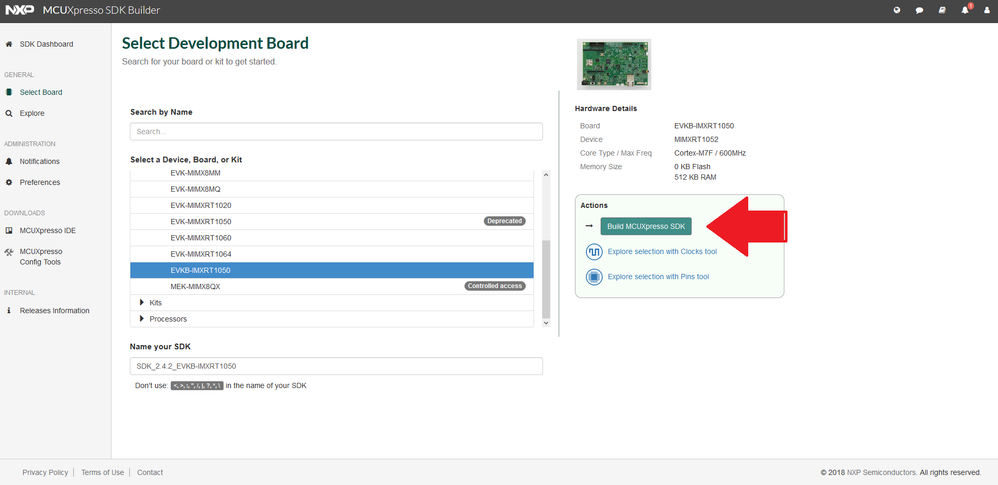
Task: Expand the Kits tree node
Action: pos(141,302)
